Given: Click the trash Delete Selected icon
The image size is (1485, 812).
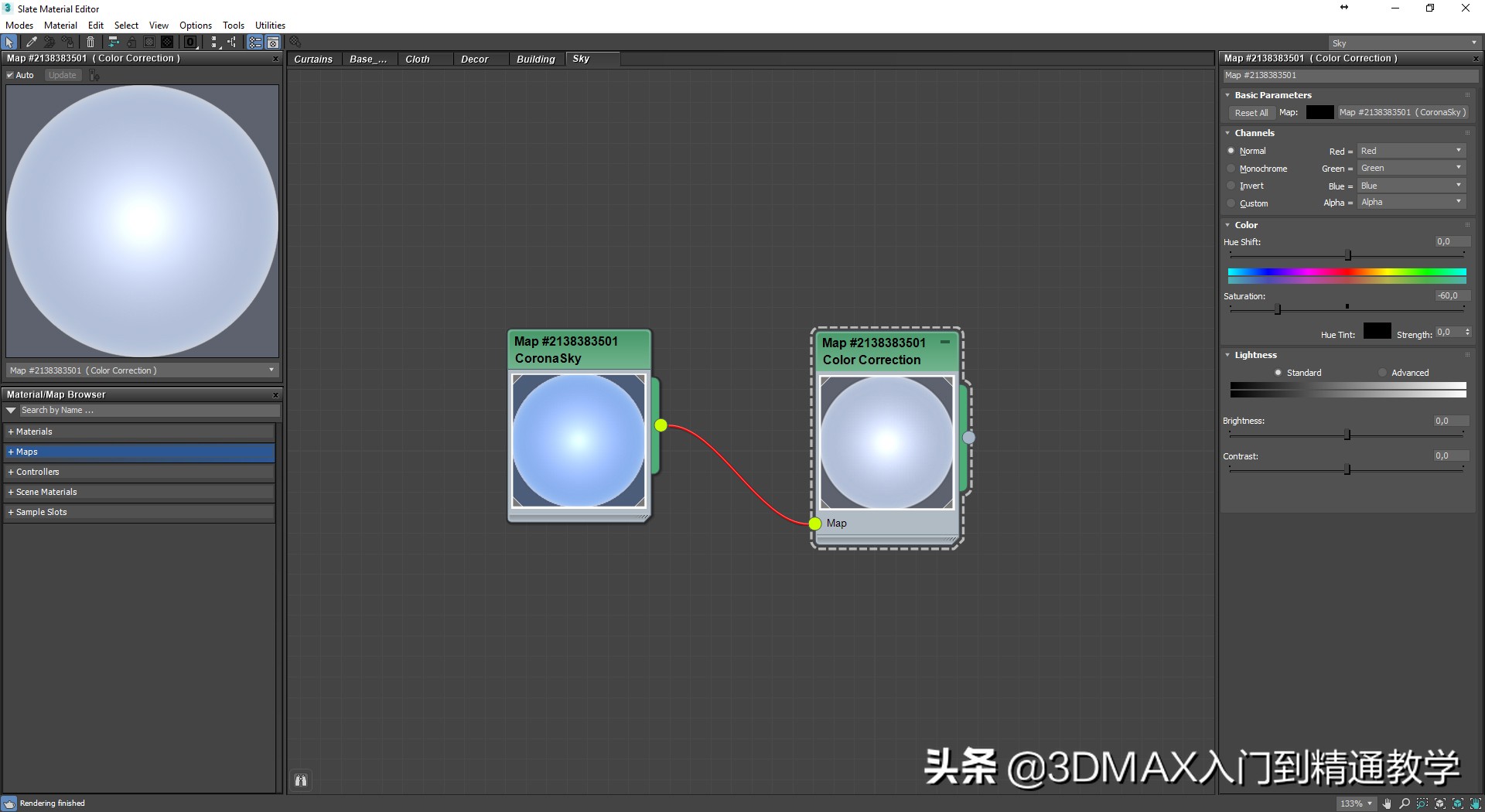Looking at the screenshot, I should (90, 43).
